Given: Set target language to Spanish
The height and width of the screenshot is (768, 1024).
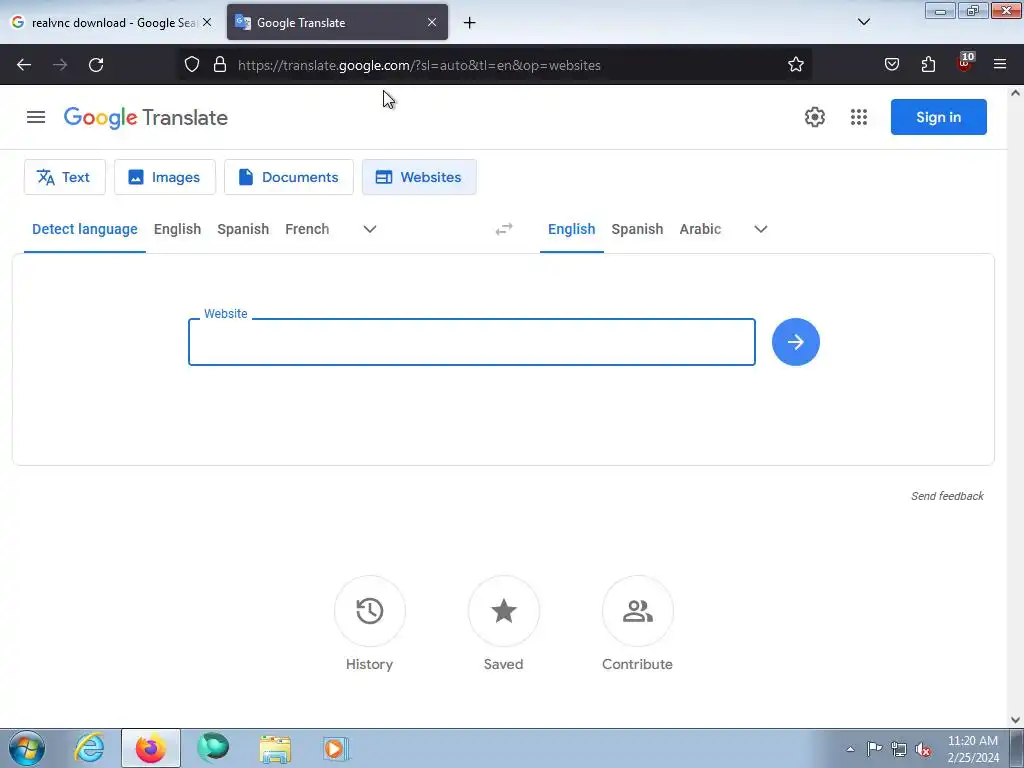Looking at the screenshot, I should [x=637, y=229].
